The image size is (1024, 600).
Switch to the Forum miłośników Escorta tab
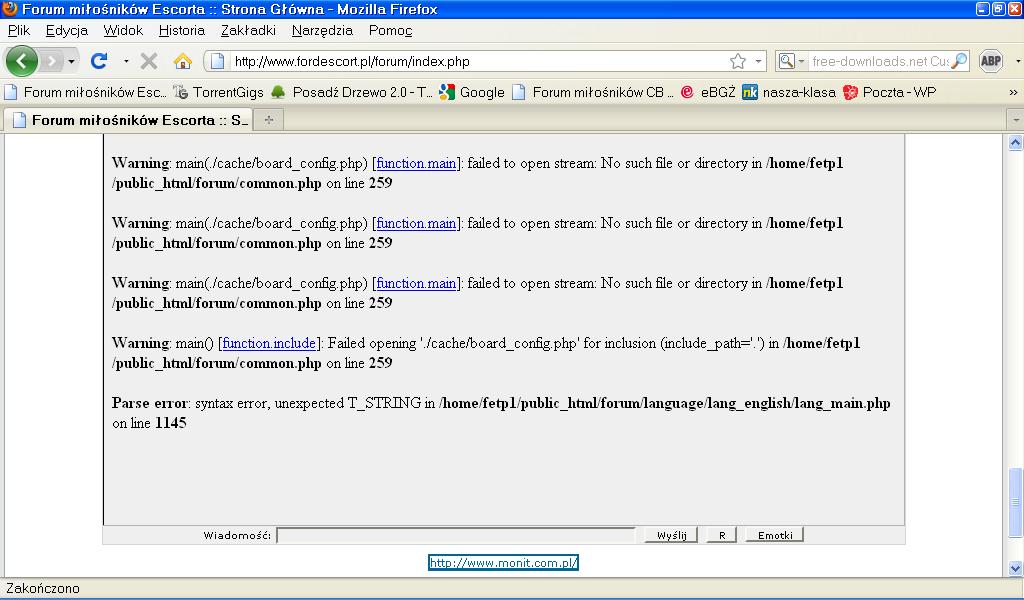pos(128,120)
